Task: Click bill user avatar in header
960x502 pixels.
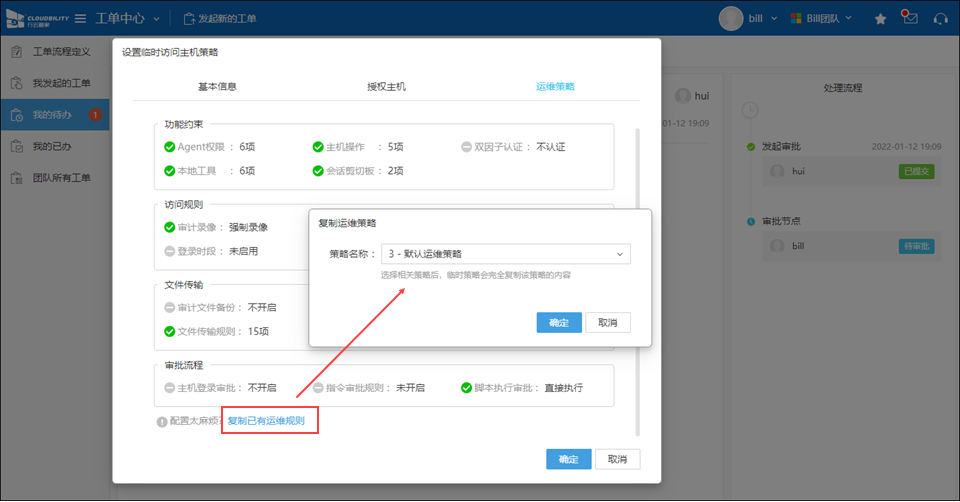Action: 731,18
